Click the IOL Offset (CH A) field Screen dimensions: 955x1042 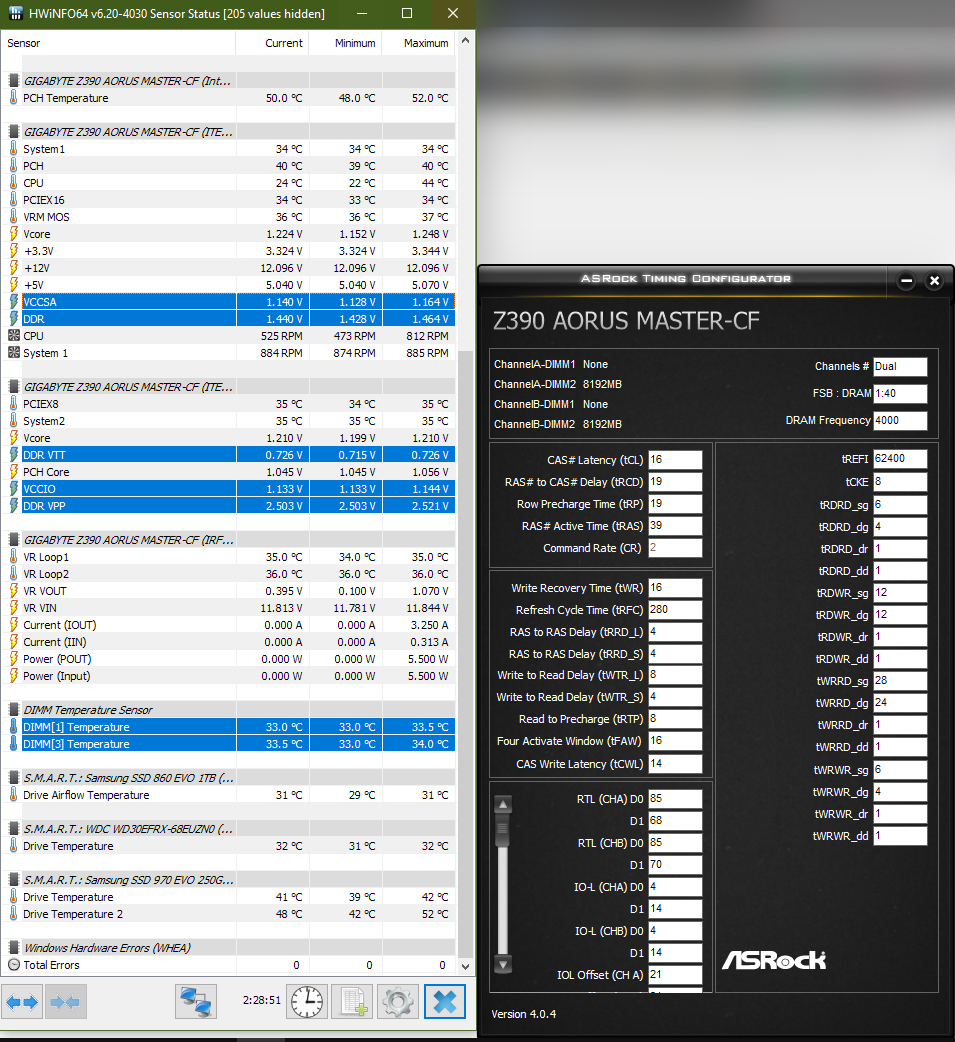(x=675, y=975)
